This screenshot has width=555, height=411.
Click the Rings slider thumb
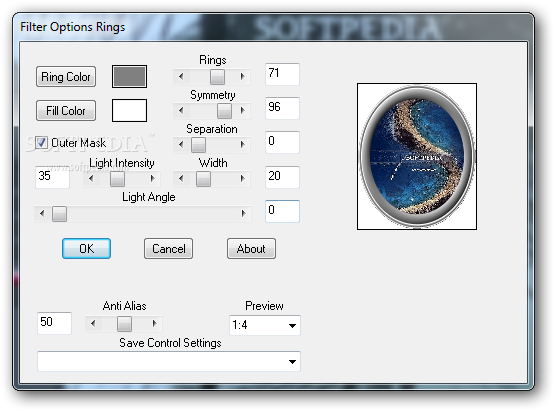pyautogui.click(x=217, y=76)
